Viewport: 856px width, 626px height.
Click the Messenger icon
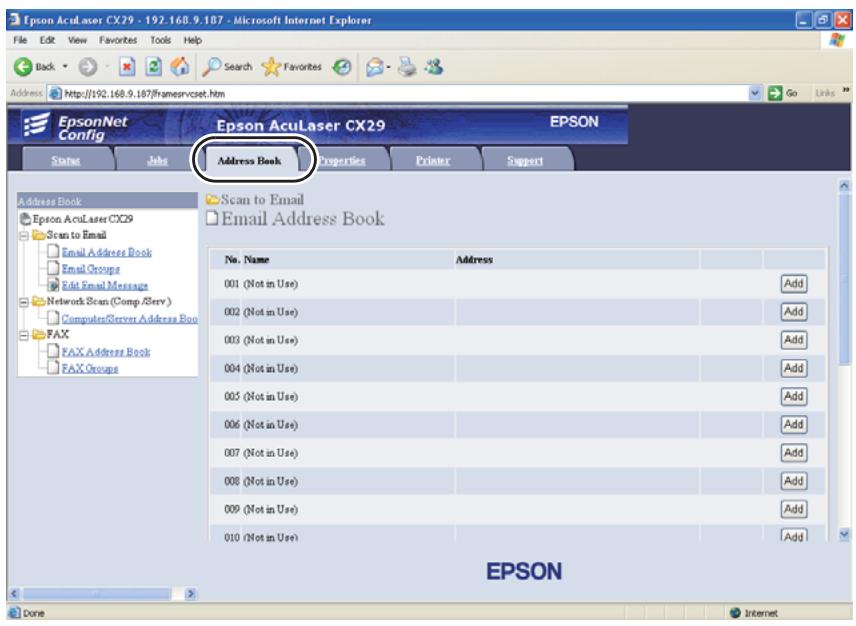pyautogui.click(x=435, y=67)
